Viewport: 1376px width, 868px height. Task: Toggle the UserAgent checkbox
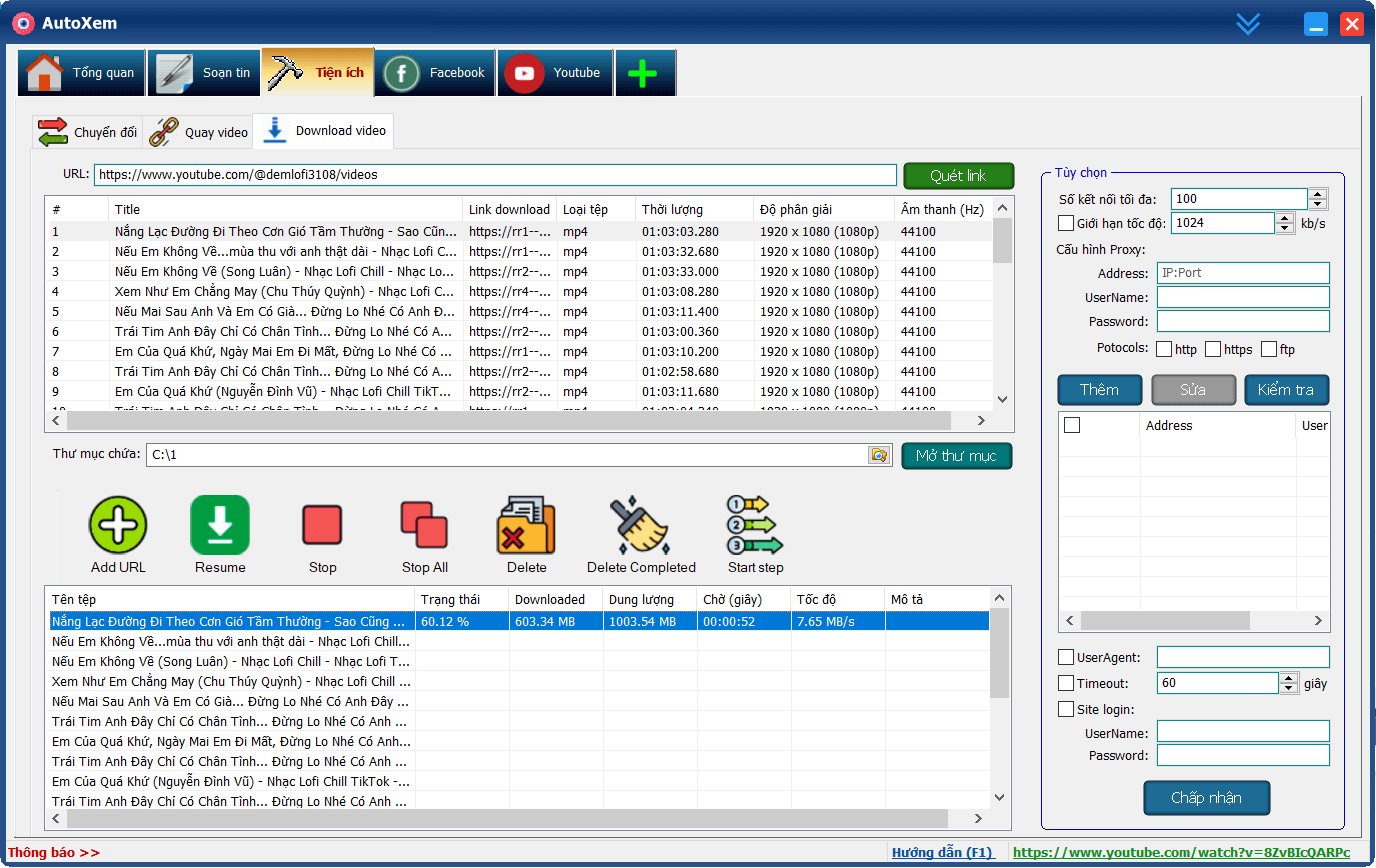1066,657
